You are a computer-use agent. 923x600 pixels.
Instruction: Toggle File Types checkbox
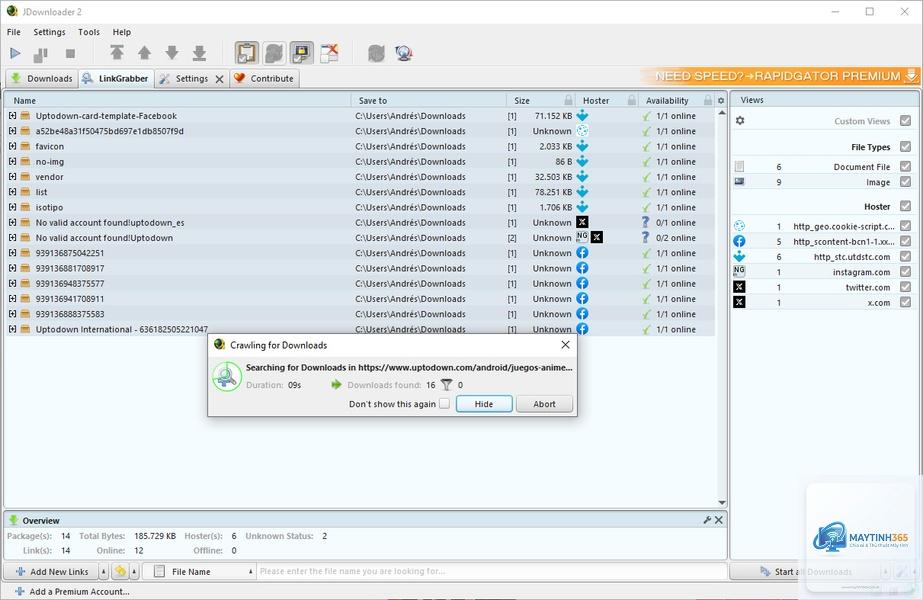905,147
